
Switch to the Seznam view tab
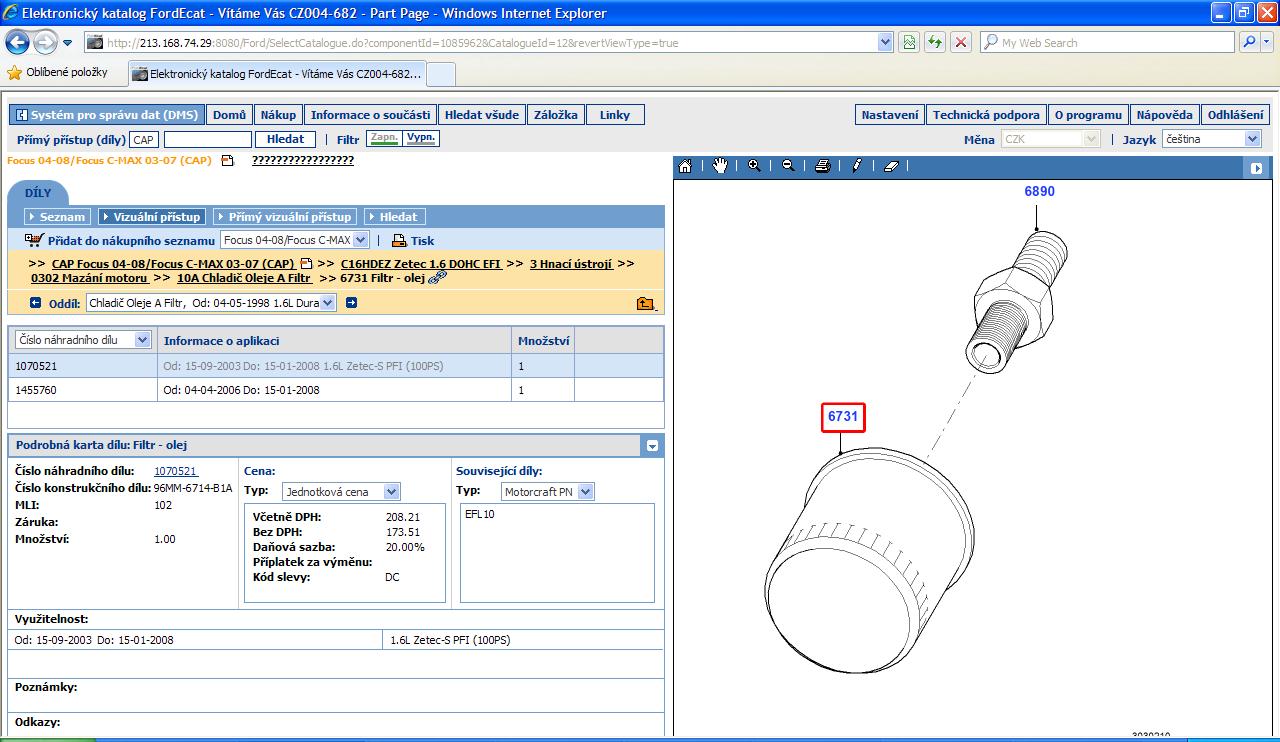click(58, 216)
